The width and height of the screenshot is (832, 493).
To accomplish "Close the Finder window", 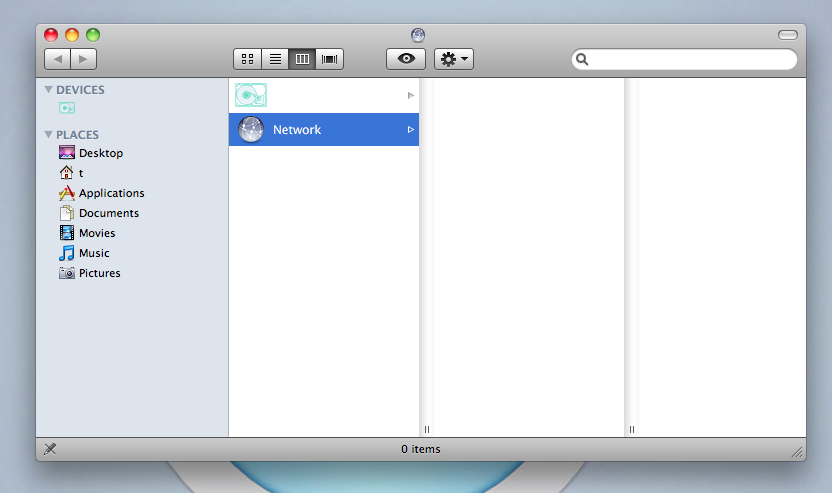I will (51, 35).
